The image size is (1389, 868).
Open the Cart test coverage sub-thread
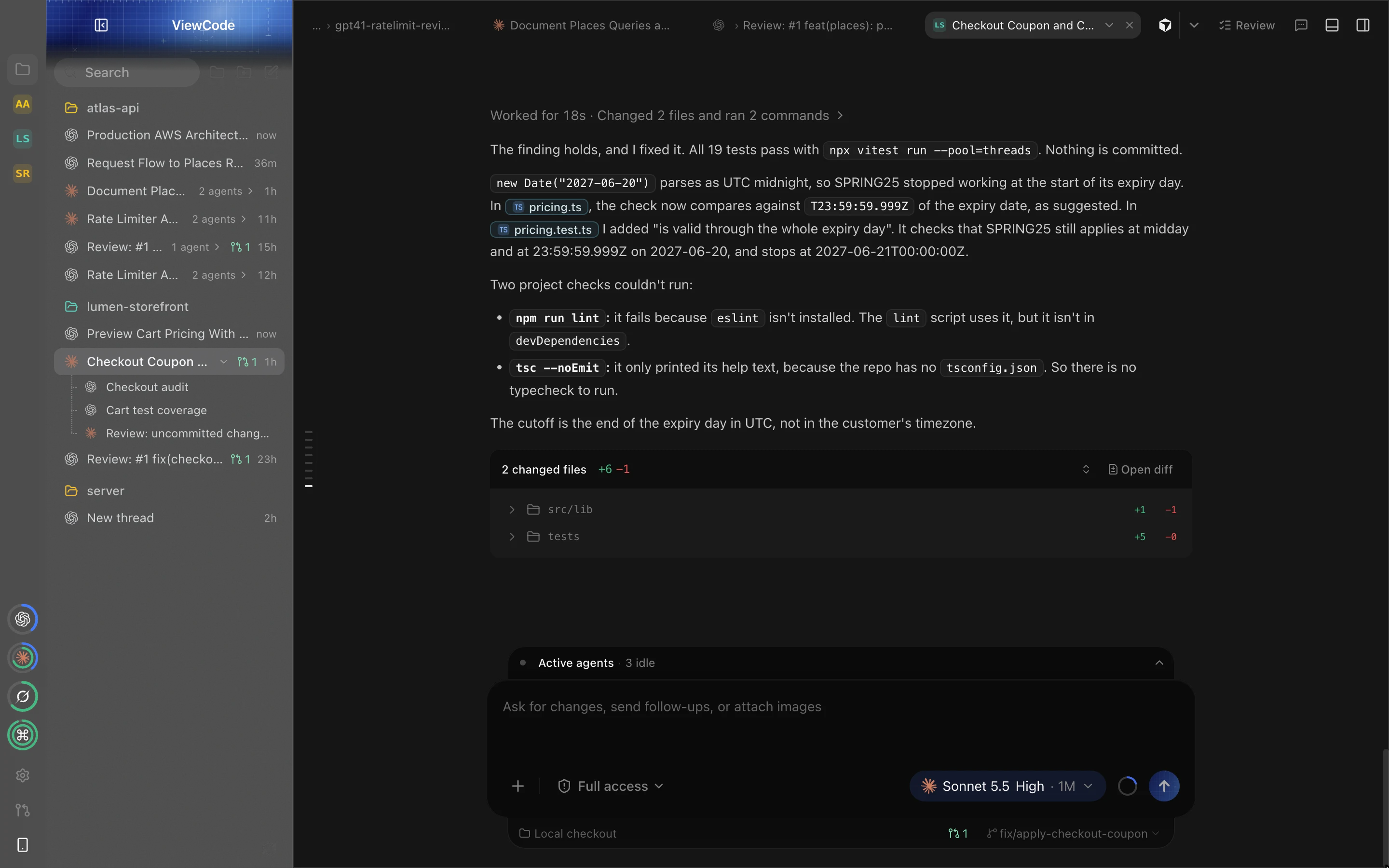(x=156, y=410)
